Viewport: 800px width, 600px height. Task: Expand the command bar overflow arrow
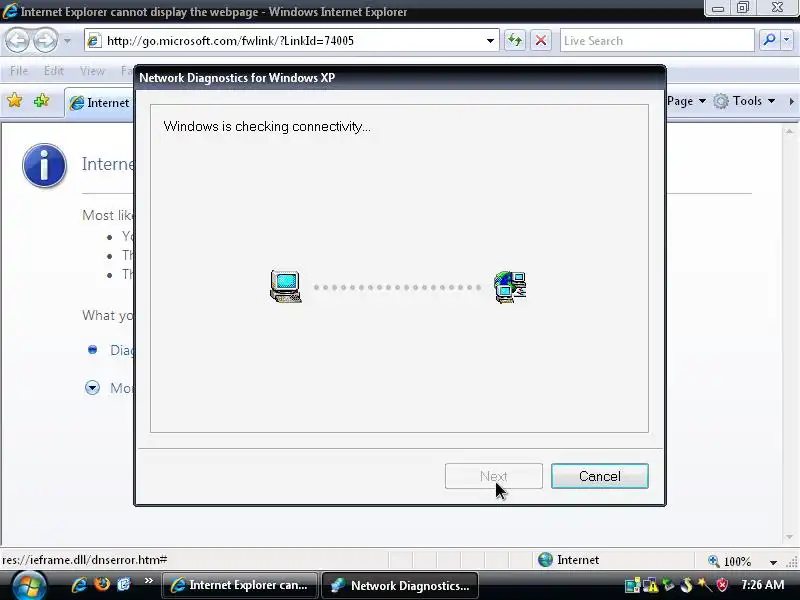(x=791, y=101)
